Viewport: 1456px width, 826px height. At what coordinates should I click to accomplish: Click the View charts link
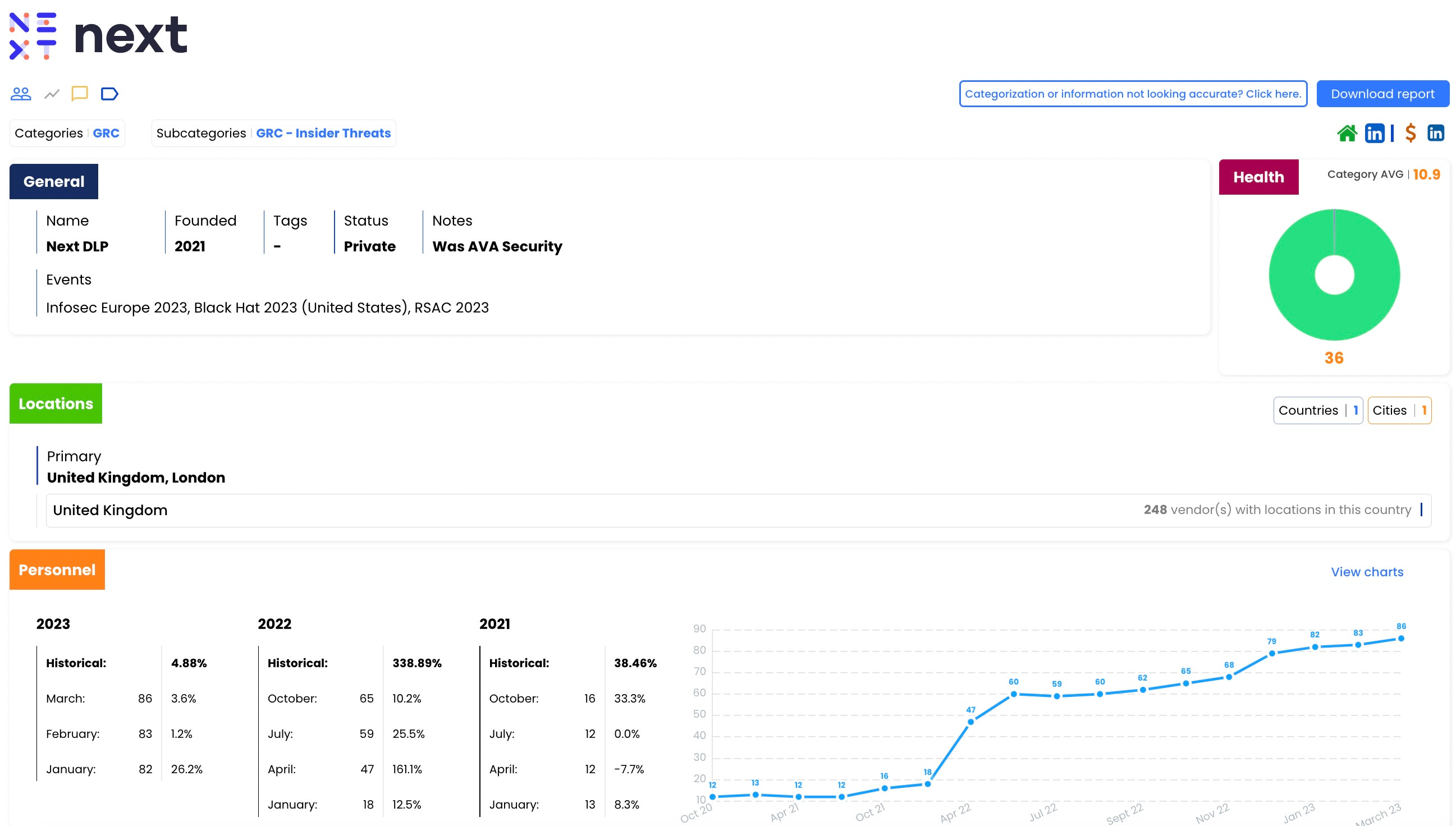(x=1367, y=572)
